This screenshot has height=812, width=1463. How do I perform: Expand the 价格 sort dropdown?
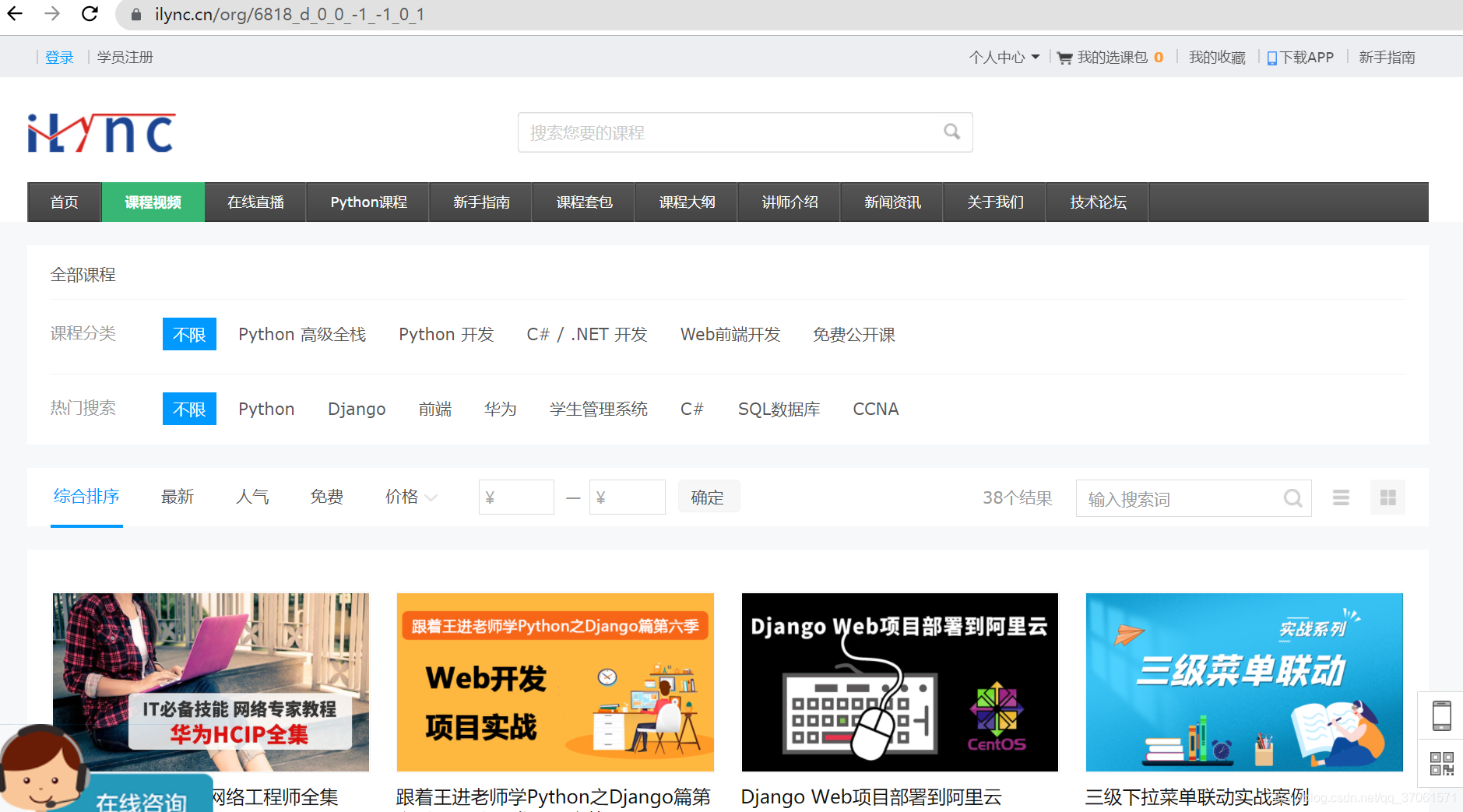[411, 497]
